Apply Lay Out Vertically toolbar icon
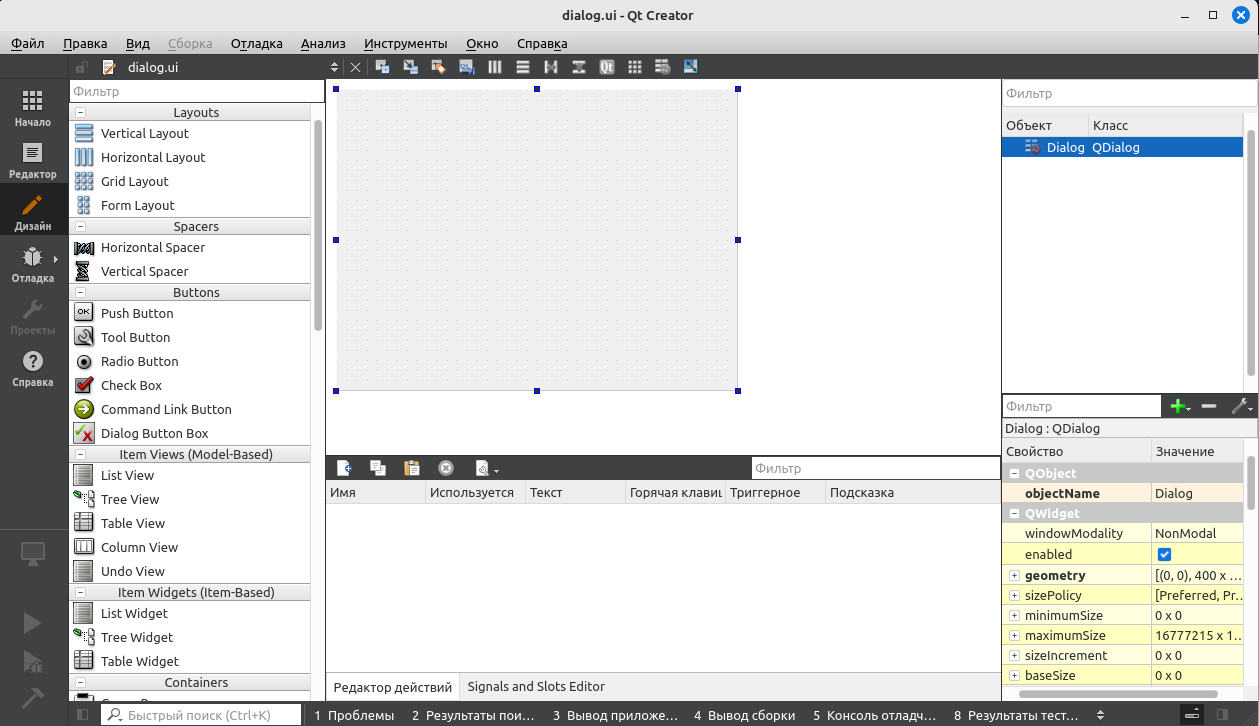This screenshot has width=1259, height=726. tap(522, 67)
